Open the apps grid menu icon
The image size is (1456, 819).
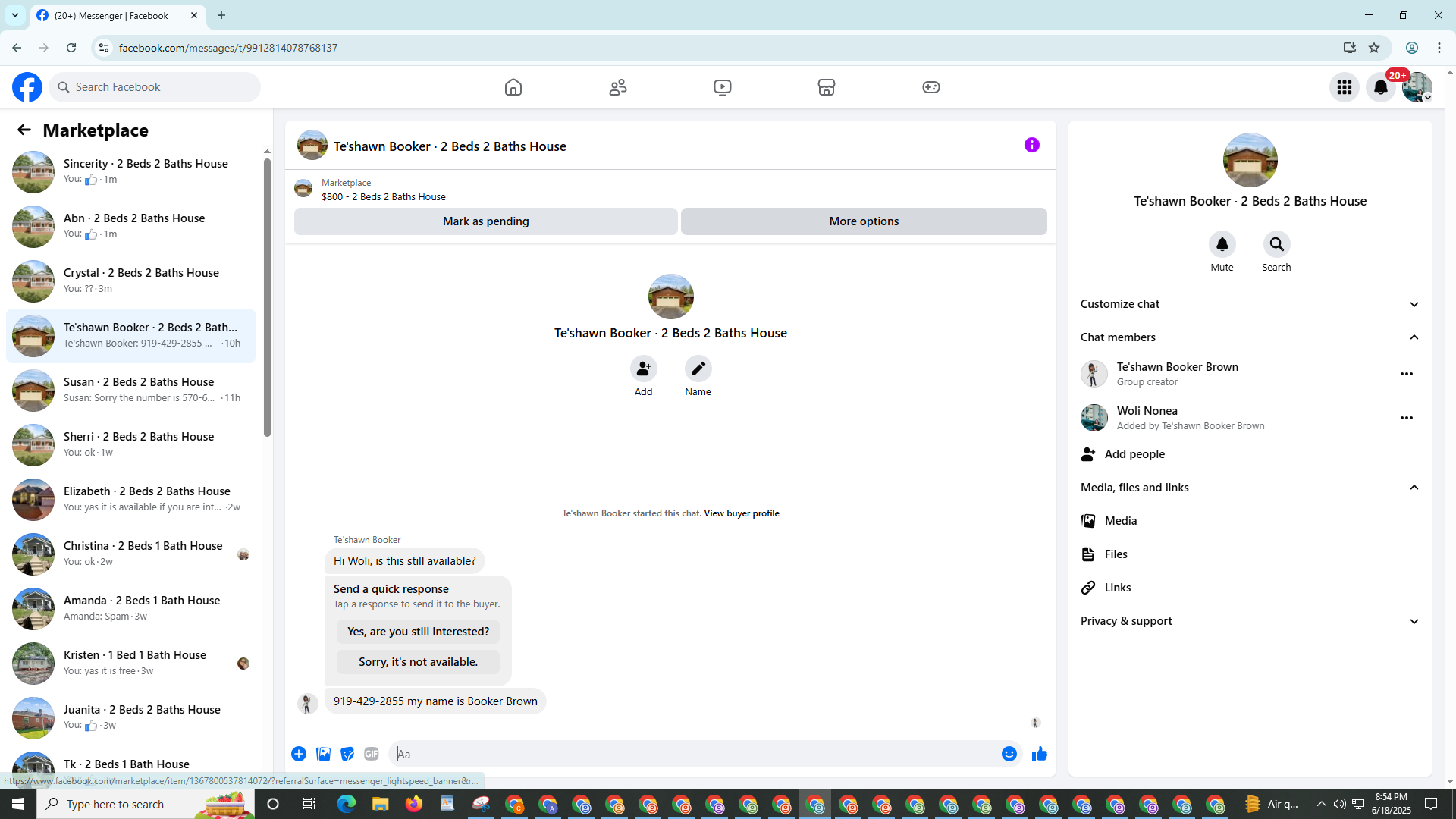point(1345,87)
